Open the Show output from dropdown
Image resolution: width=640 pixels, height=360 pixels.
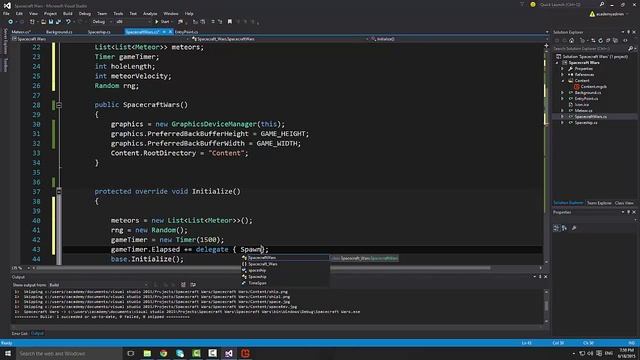pos(98,285)
